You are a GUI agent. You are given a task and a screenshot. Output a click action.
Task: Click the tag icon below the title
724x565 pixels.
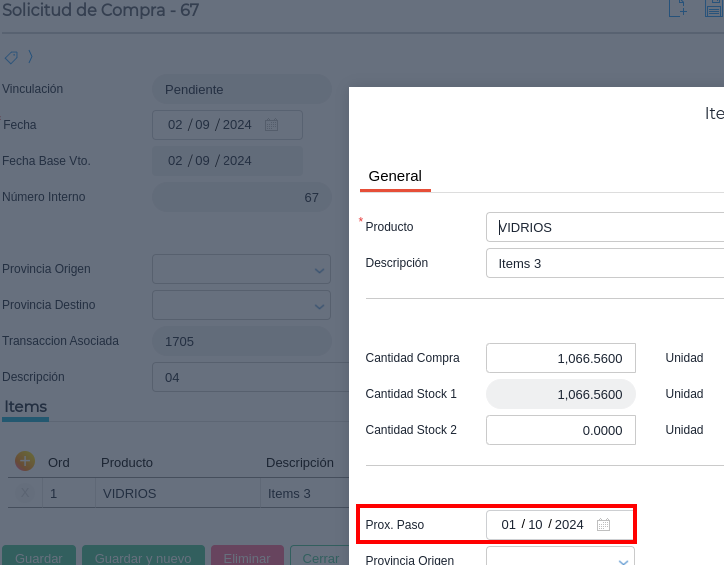(11, 57)
